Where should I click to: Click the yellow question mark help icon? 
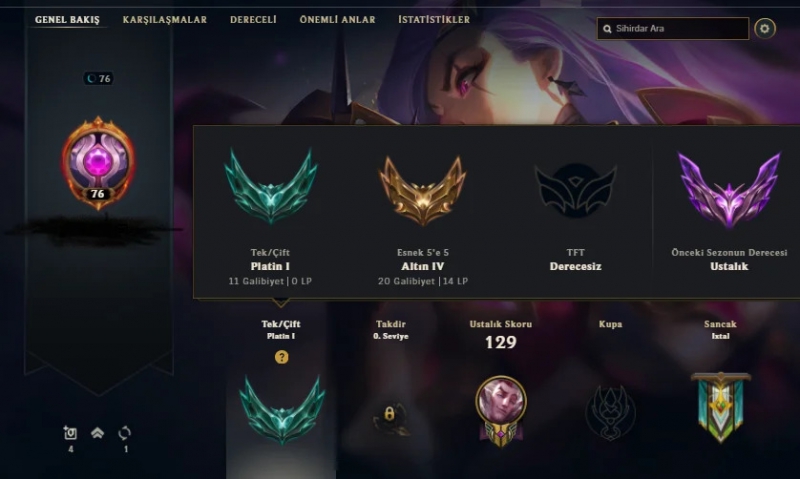pos(281,357)
